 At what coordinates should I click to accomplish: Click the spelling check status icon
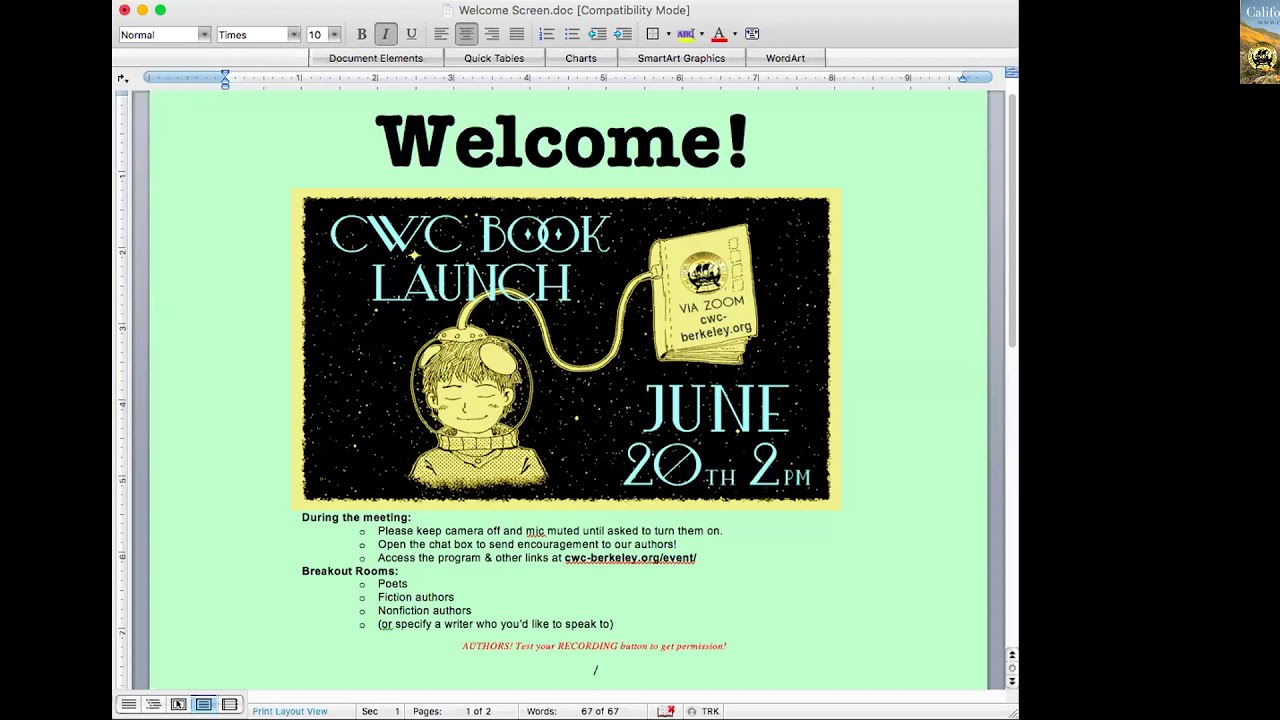[666, 711]
